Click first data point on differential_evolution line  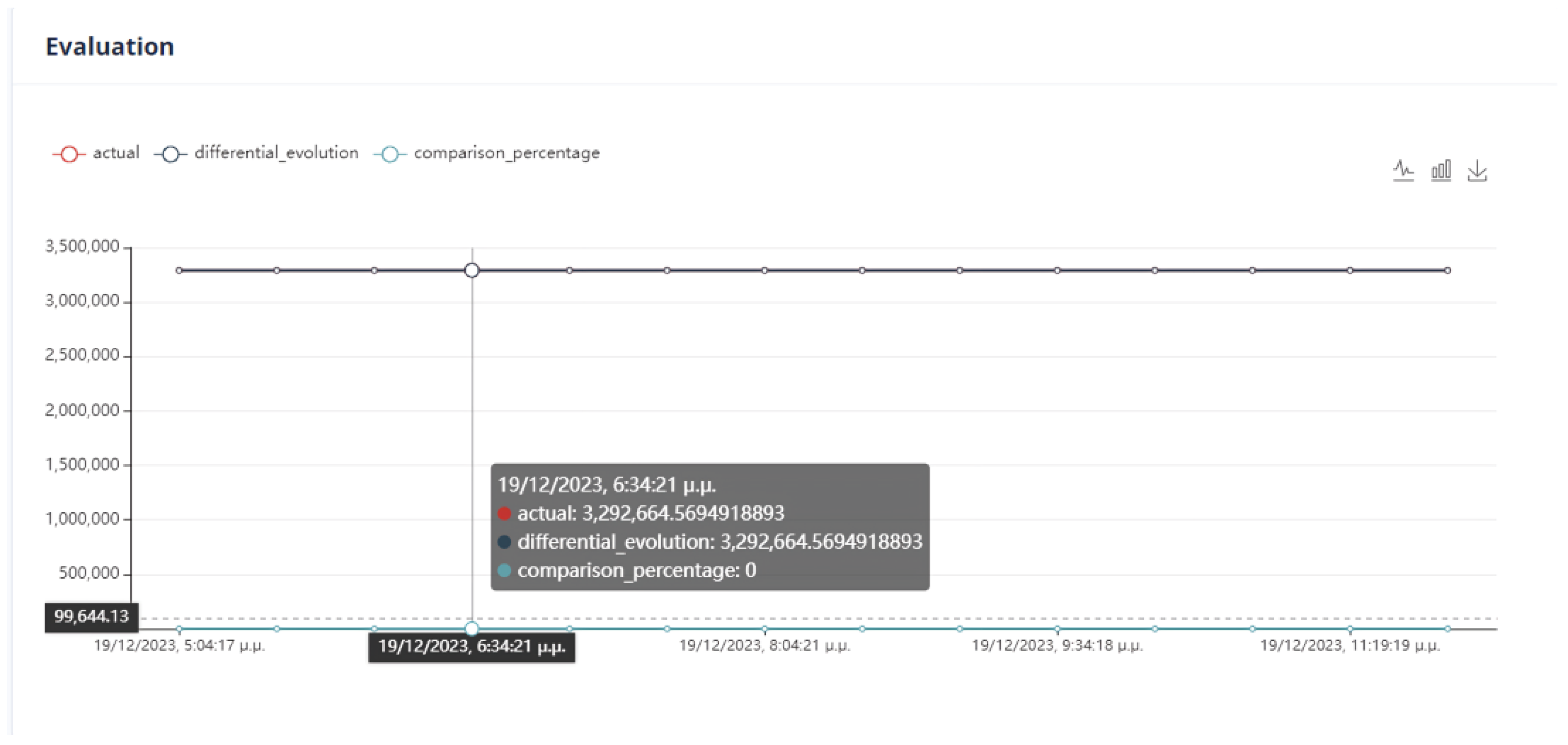tap(179, 270)
